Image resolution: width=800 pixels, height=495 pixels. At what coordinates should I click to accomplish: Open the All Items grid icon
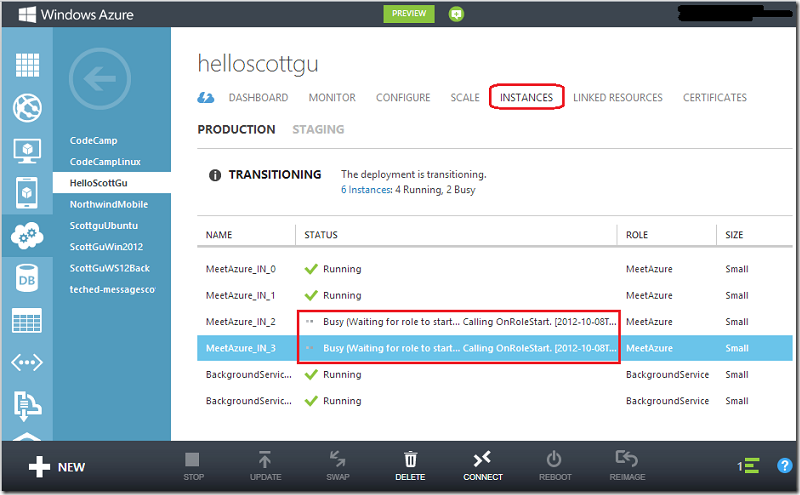[x=27, y=65]
